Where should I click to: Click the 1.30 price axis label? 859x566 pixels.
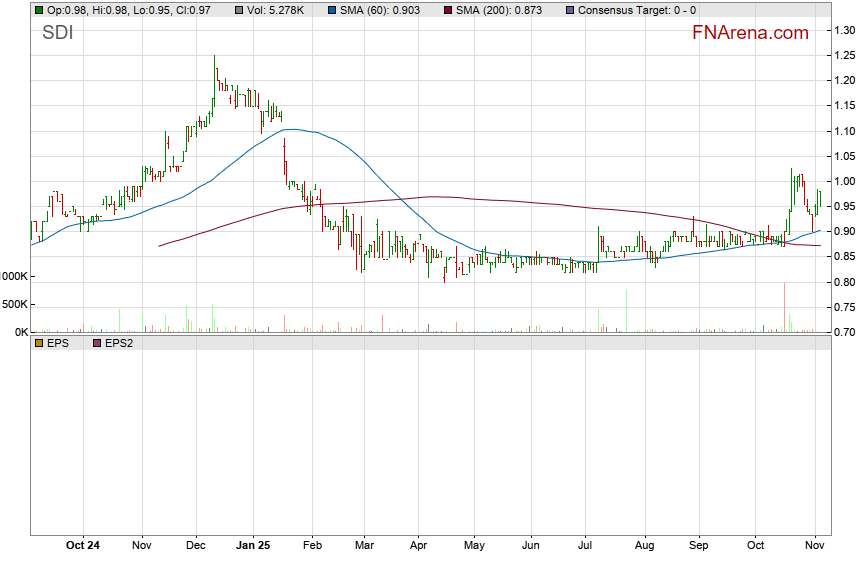[845, 31]
